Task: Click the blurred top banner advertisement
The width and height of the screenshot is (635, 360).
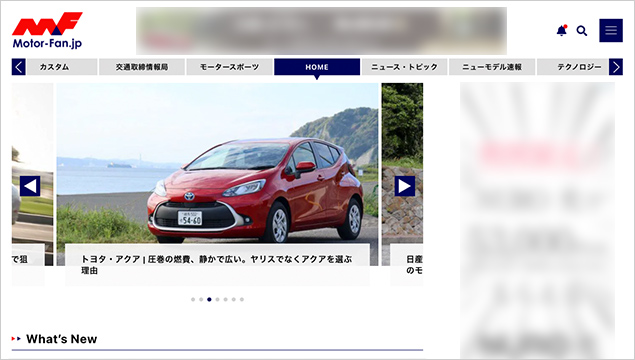Action: coord(321,31)
